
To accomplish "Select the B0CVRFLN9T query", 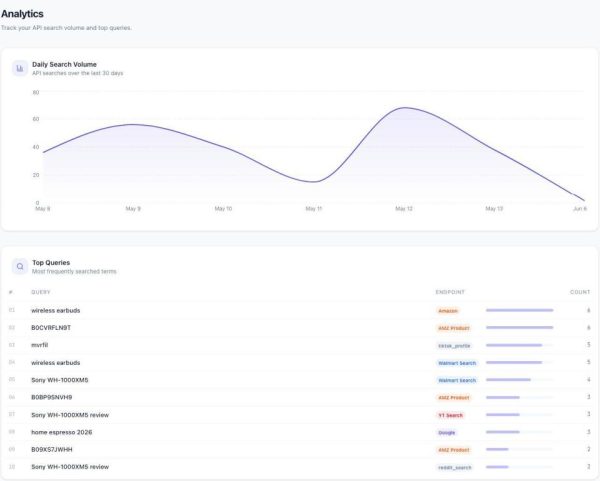I will click(x=51, y=328).
